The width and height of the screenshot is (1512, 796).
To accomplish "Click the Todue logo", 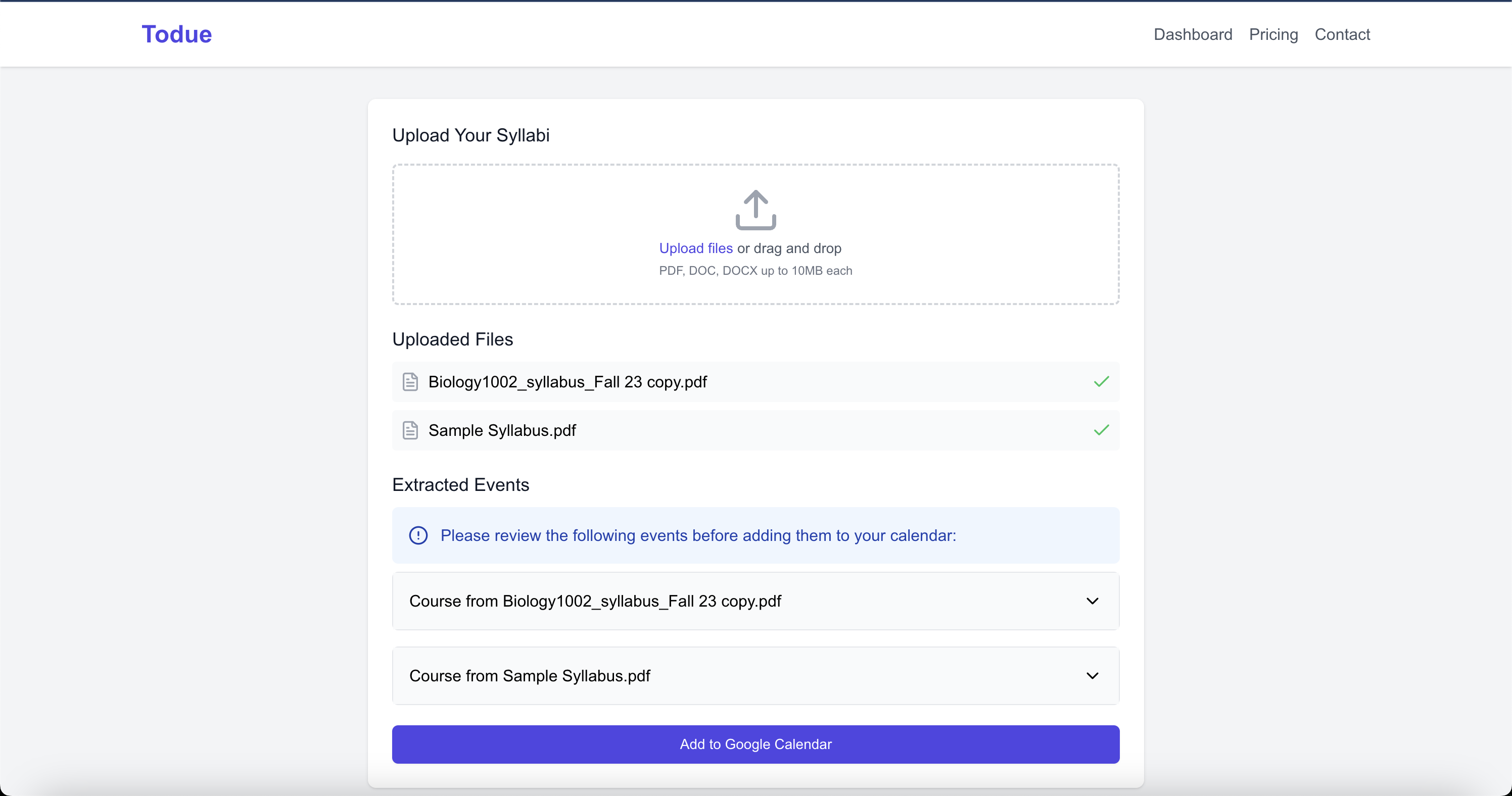I will (177, 34).
